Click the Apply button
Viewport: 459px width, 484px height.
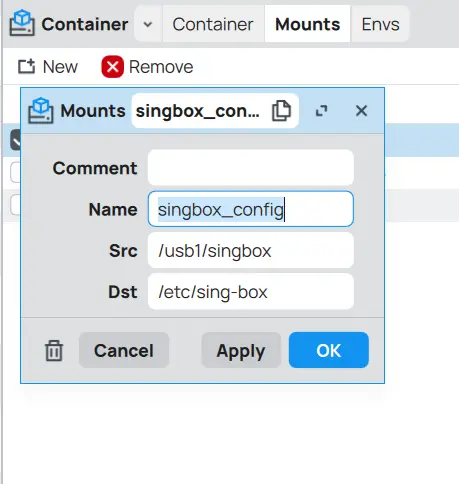coord(241,350)
